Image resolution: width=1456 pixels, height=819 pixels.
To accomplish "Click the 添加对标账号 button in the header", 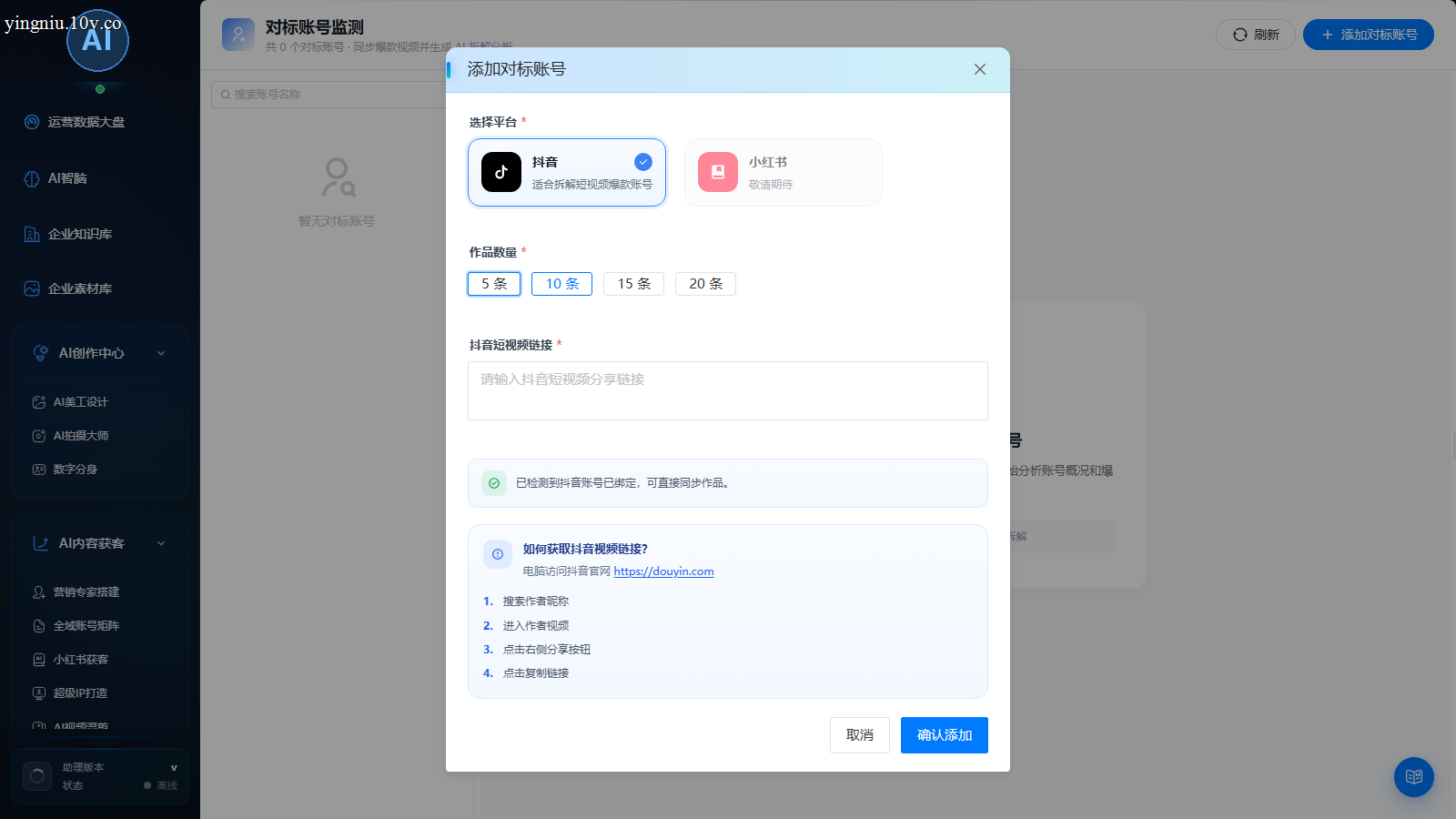I will tap(1369, 35).
